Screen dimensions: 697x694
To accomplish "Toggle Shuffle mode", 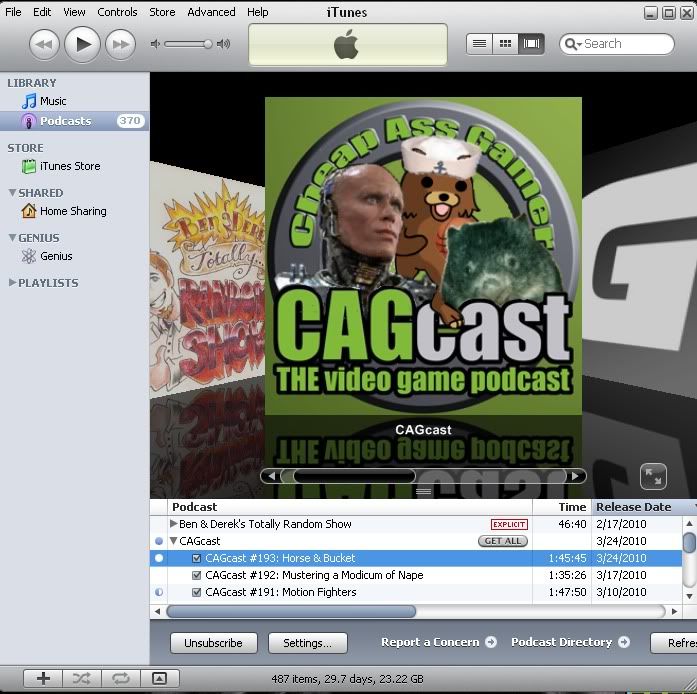I will pos(82,678).
